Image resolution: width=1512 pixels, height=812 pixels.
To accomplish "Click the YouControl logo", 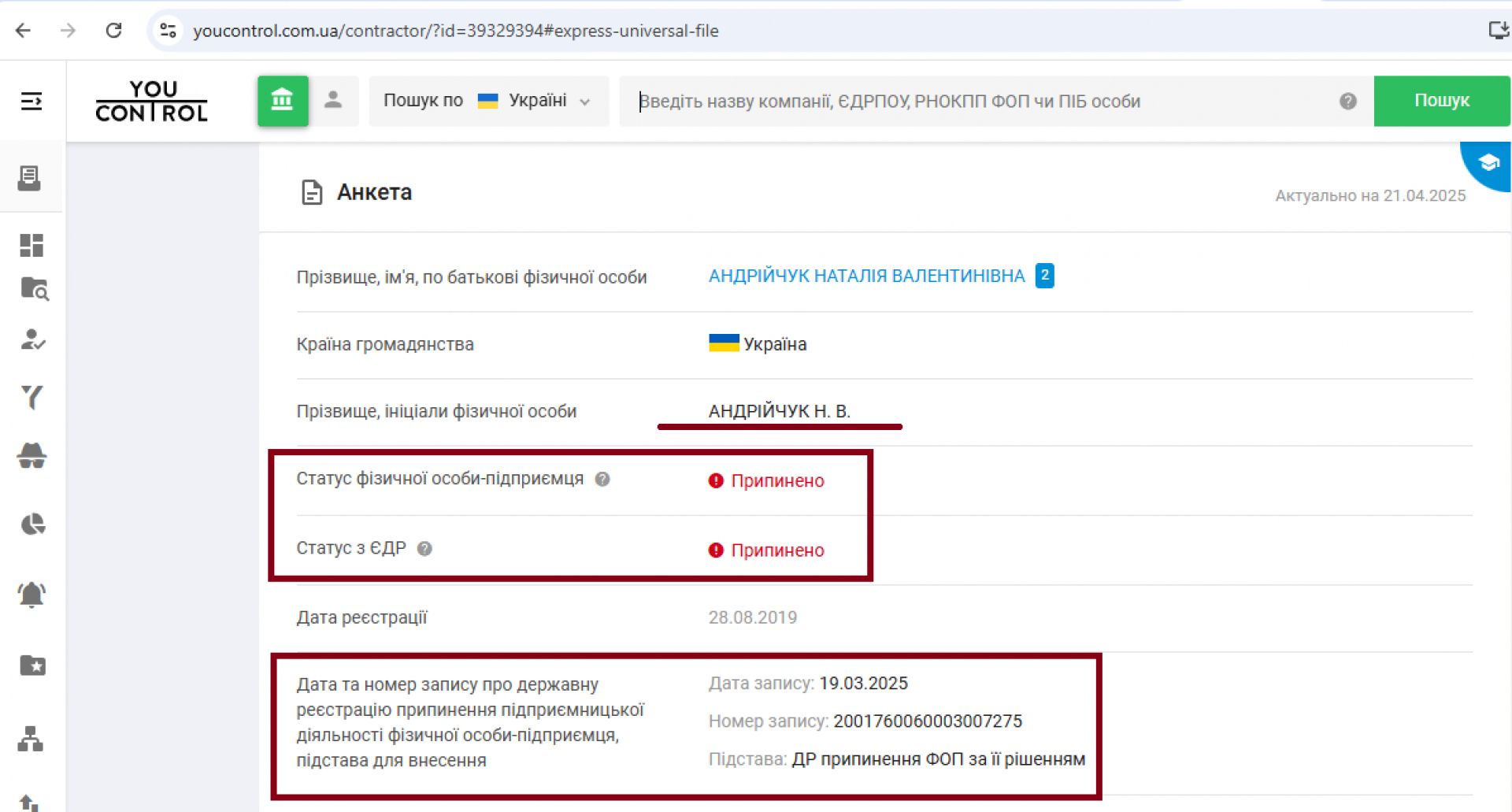I will [152, 101].
